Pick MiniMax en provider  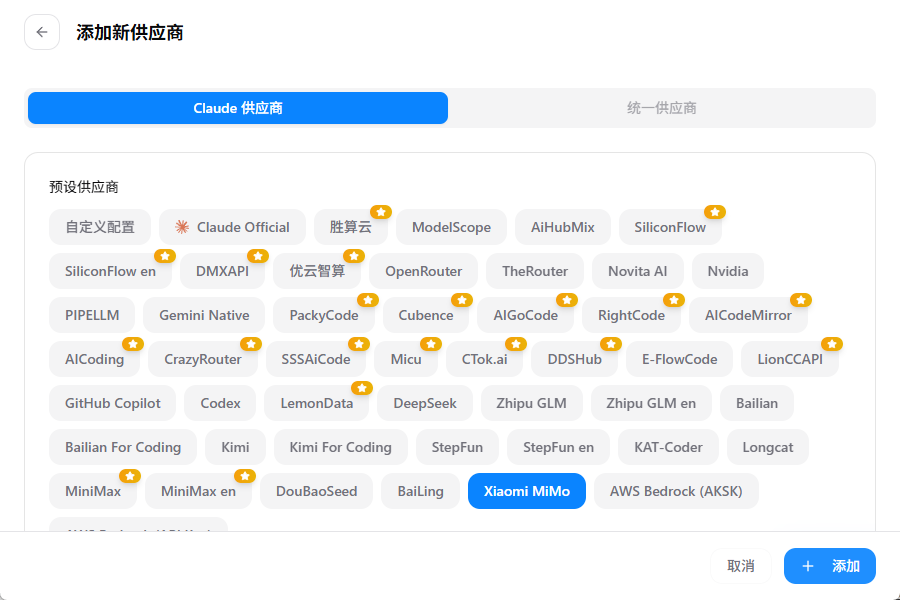(x=199, y=491)
